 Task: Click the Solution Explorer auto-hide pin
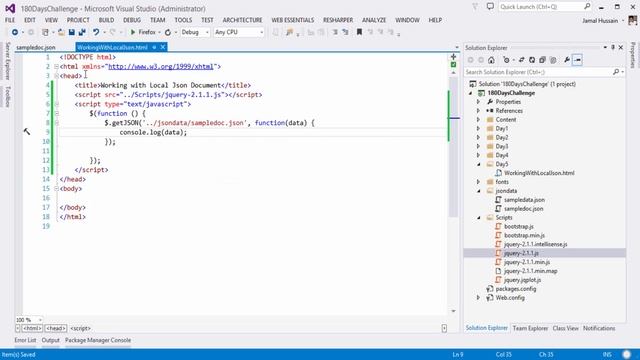(x=613, y=47)
